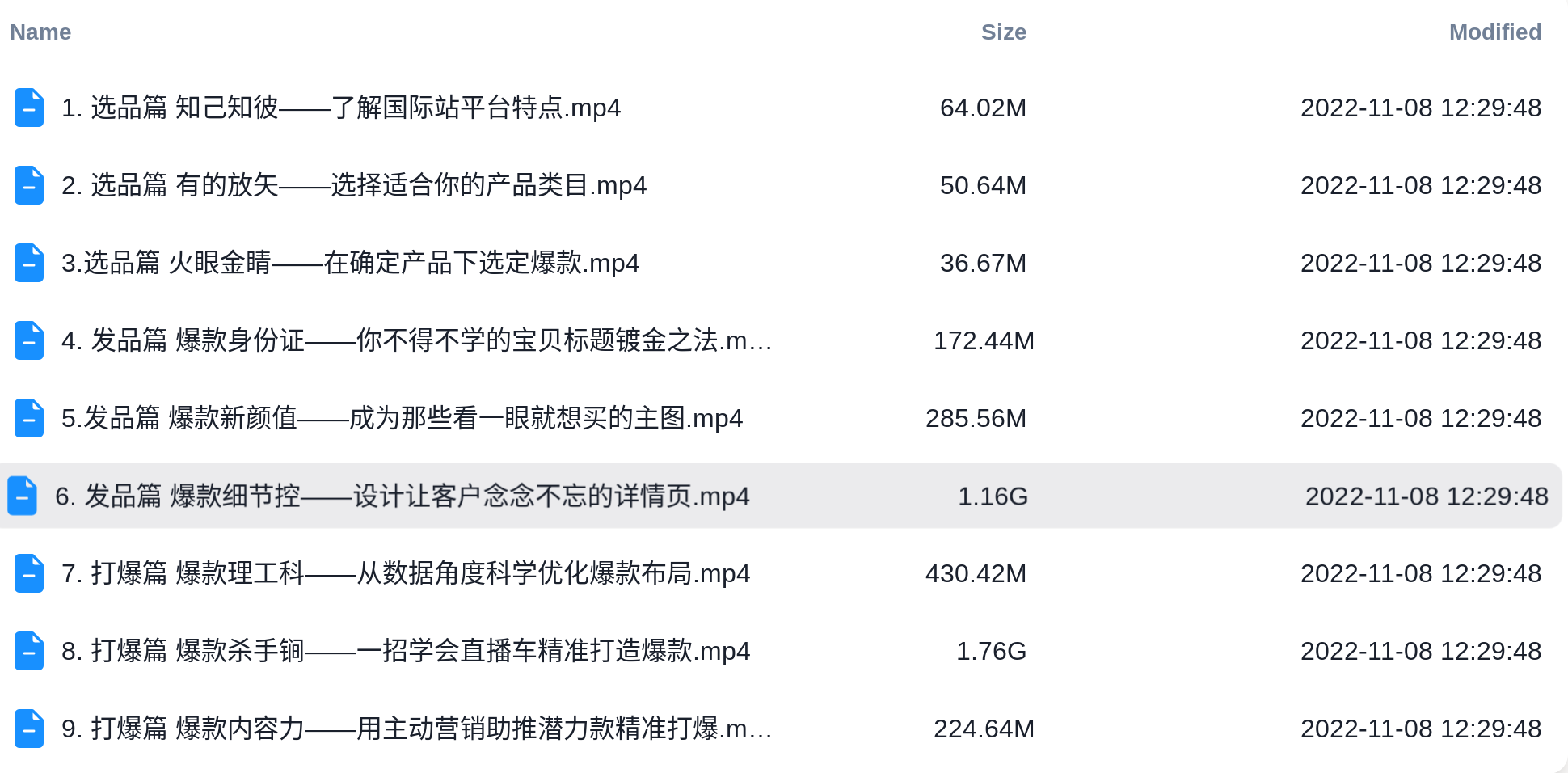Image resolution: width=1568 pixels, height=773 pixels.
Task: Click the file icon for video 1 选品篇
Action: point(29,108)
